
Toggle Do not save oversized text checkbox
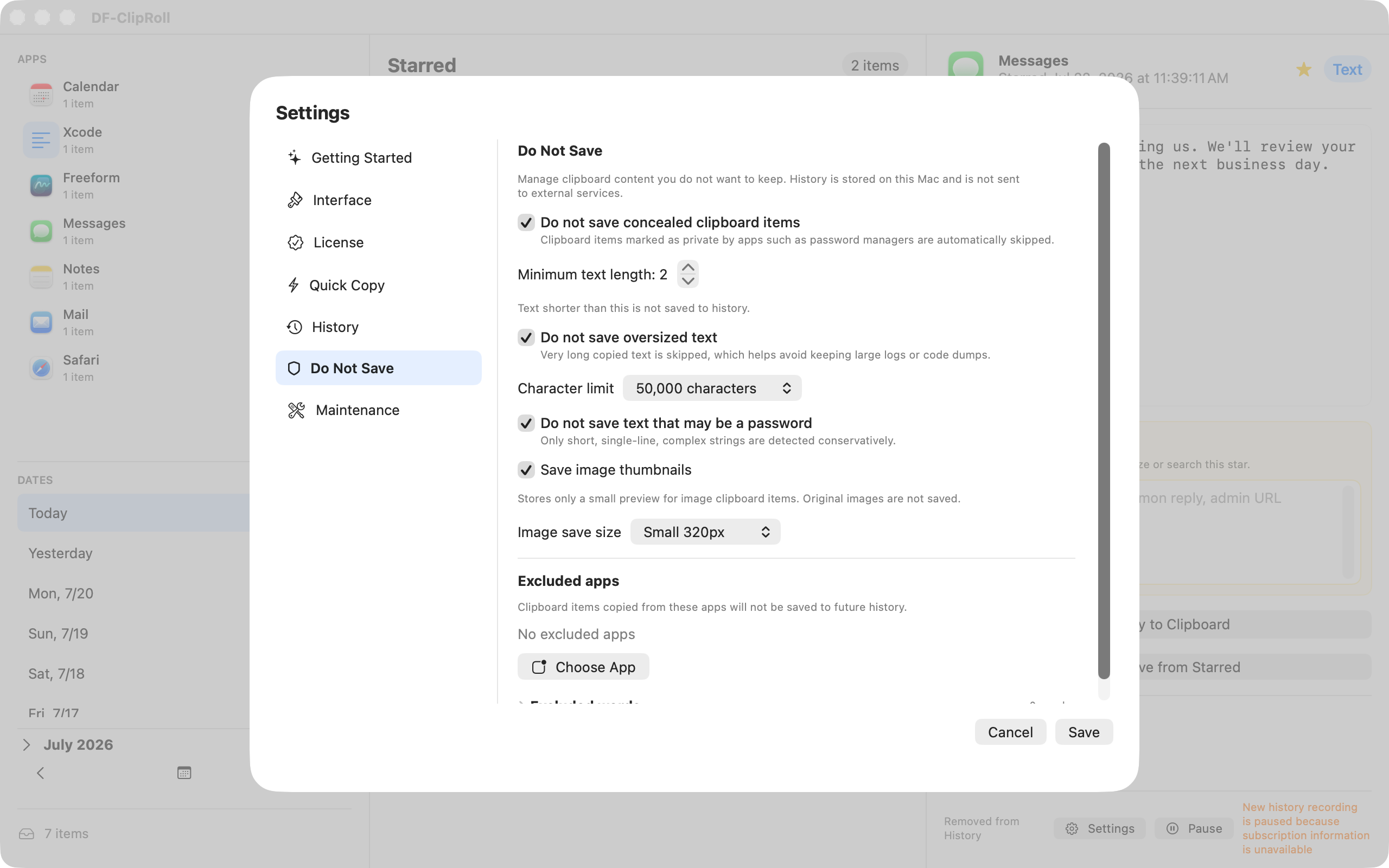click(526, 337)
